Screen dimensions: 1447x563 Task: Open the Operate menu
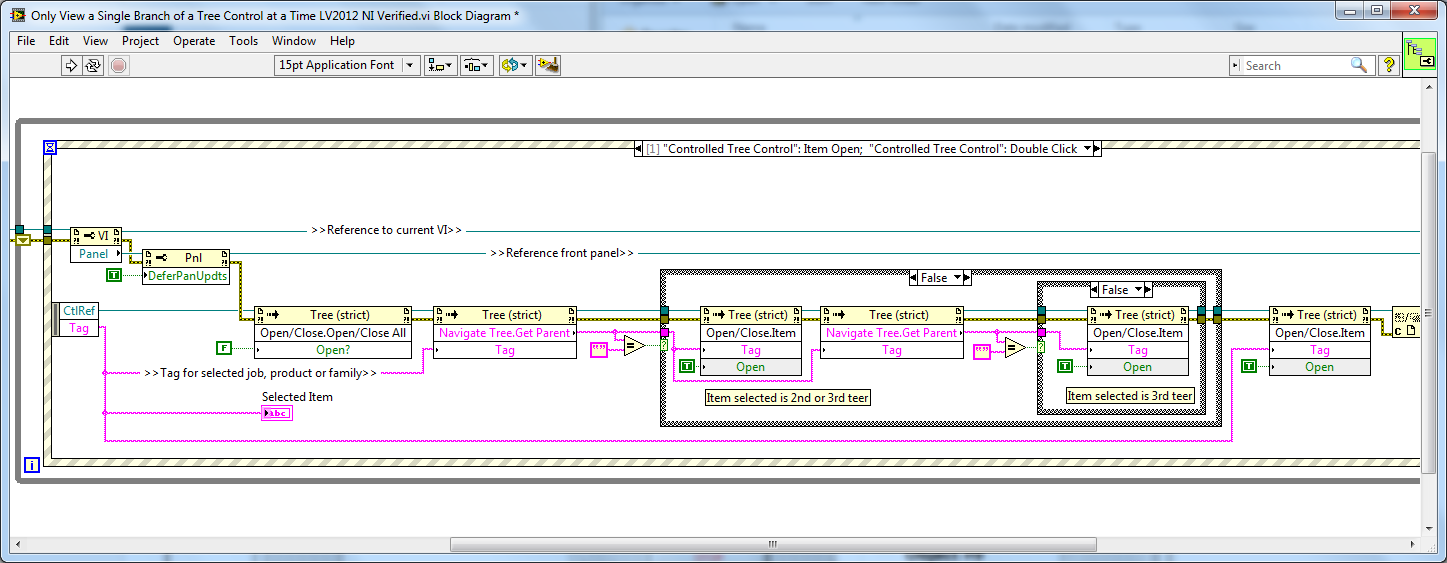(x=194, y=41)
